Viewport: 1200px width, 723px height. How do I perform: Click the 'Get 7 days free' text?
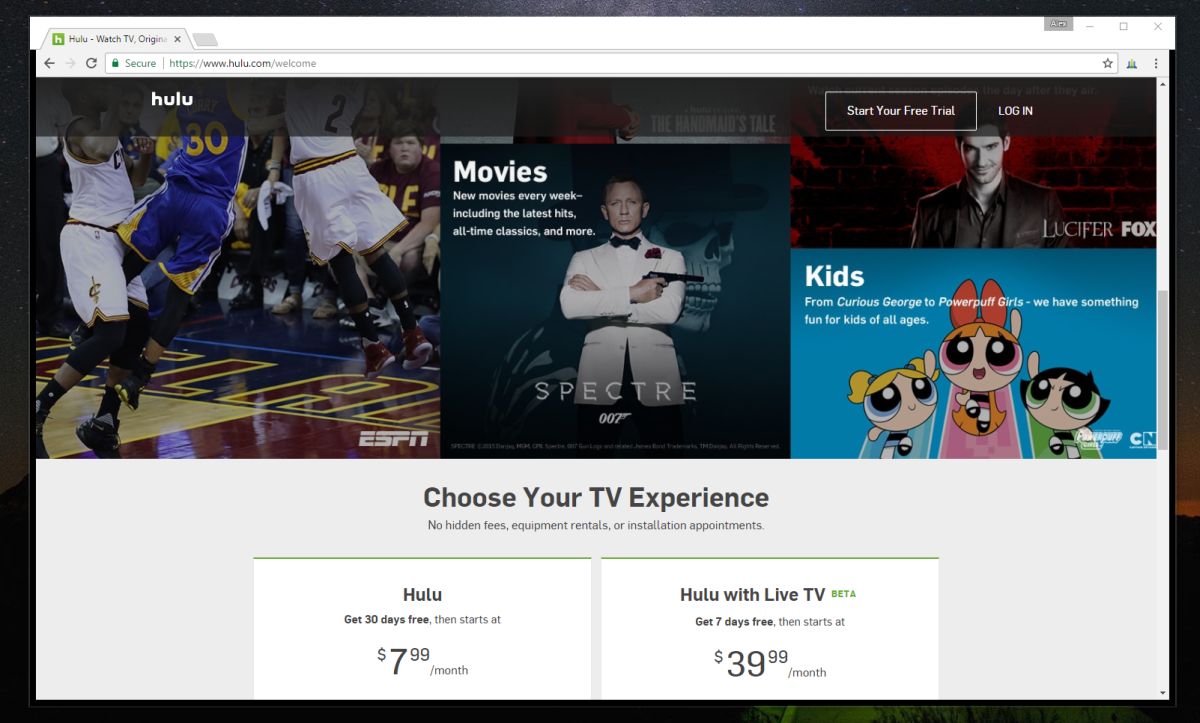(734, 622)
